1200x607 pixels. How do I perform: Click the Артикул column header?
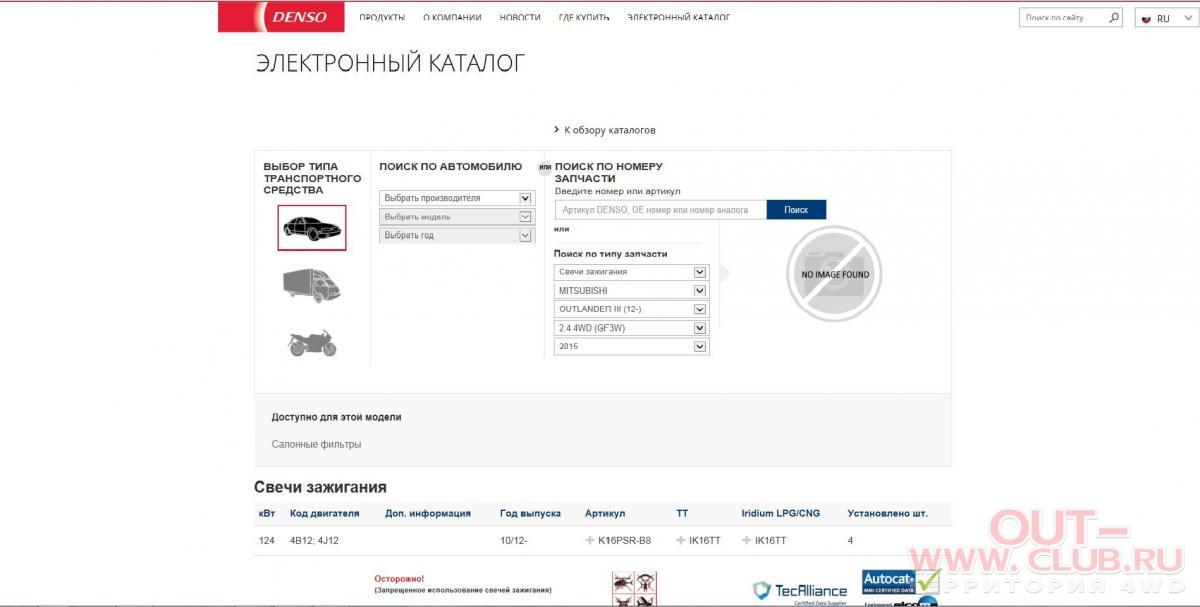[x=605, y=513]
